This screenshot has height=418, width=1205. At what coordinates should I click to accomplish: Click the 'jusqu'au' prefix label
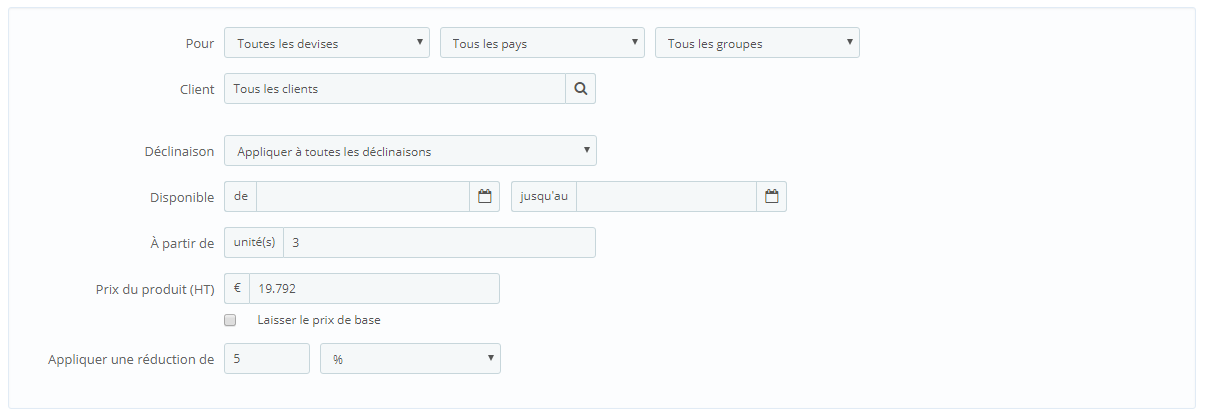click(x=544, y=197)
